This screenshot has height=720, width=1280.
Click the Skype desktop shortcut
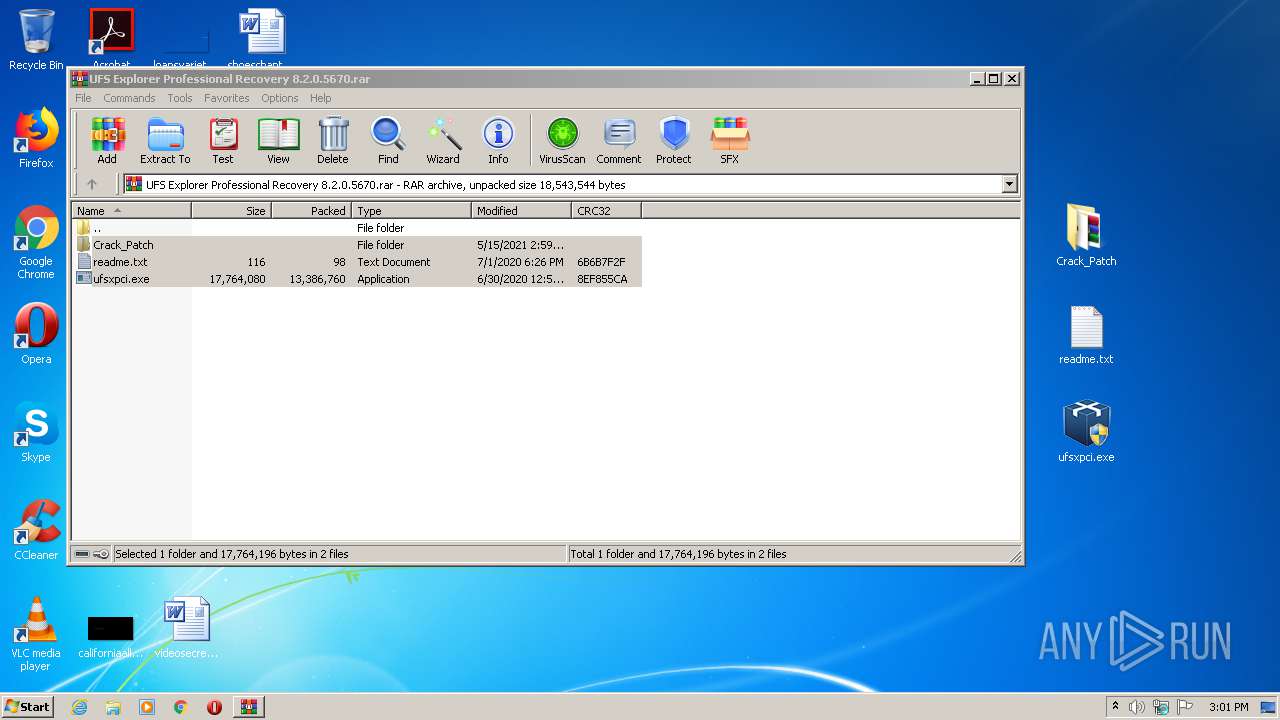click(x=36, y=432)
